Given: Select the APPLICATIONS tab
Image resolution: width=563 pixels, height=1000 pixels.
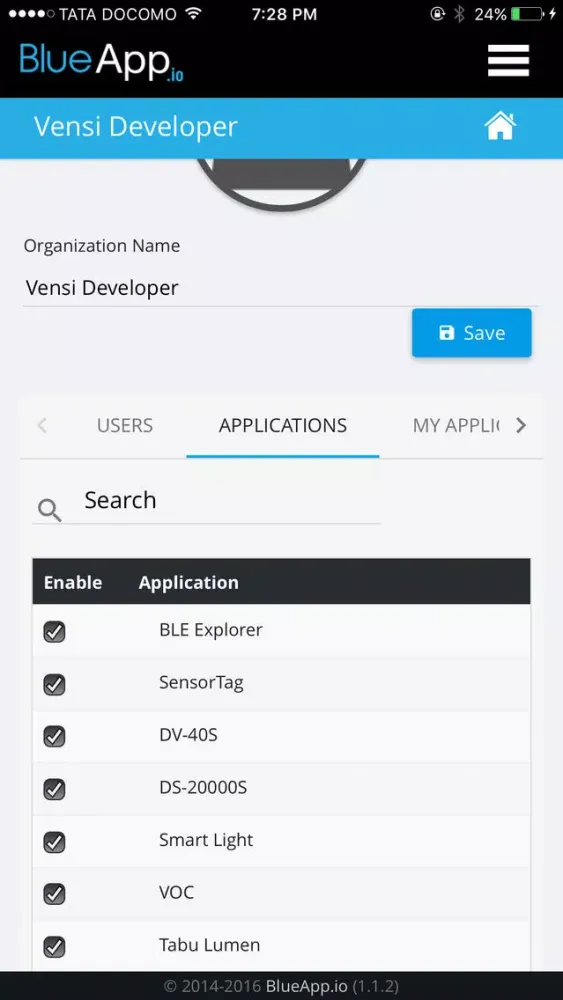Looking at the screenshot, I should point(282,425).
